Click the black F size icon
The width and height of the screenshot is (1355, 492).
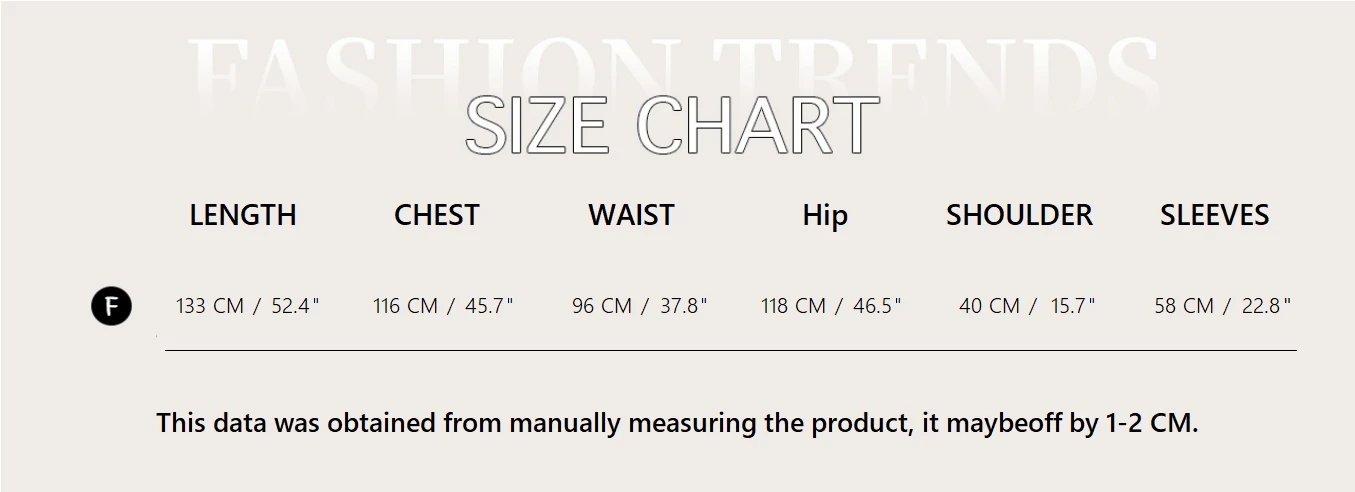(111, 306)
